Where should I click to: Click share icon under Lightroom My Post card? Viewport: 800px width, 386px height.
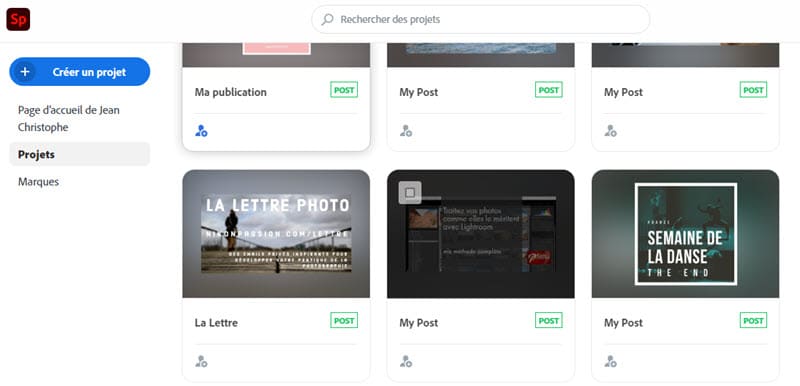click(x=406, y=362)
